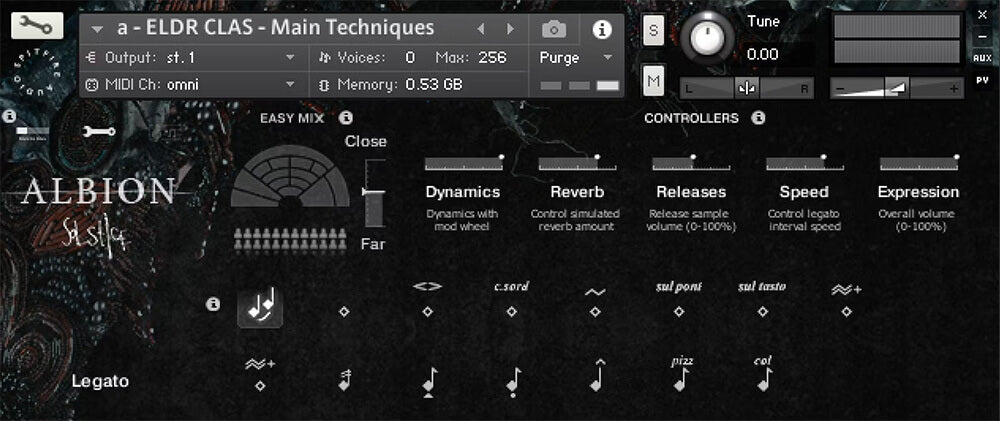The height and width of the screenshot is (421, 1000).
Task: Minimize the instrument view with minus button
Action: coord(982,36)
